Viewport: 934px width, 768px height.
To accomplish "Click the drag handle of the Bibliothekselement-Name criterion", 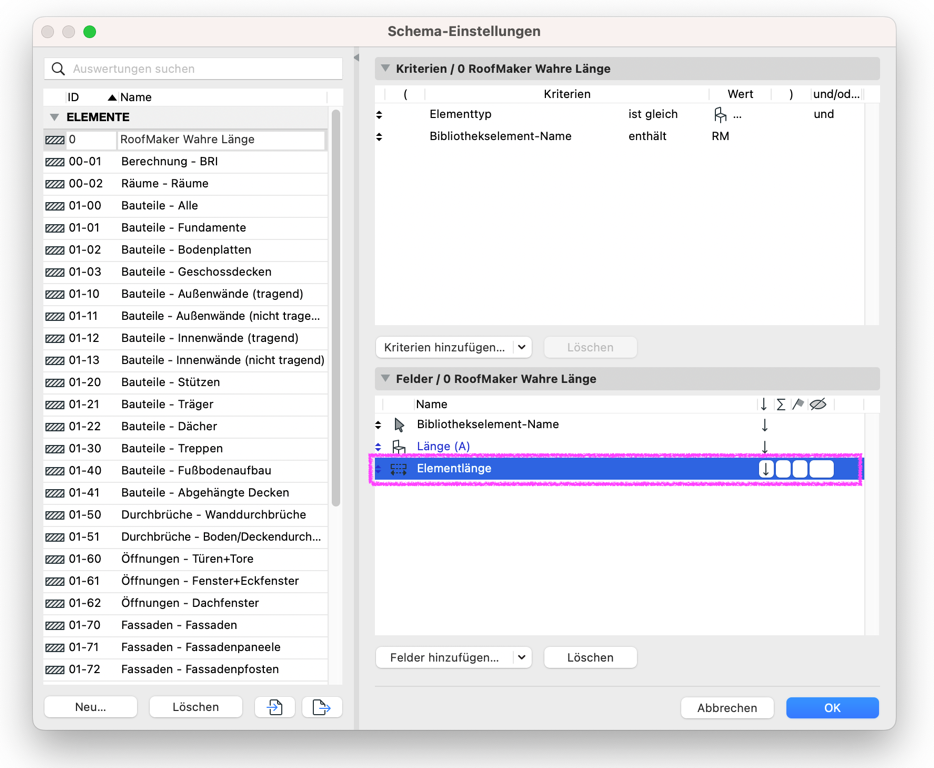I will [379, 136].
